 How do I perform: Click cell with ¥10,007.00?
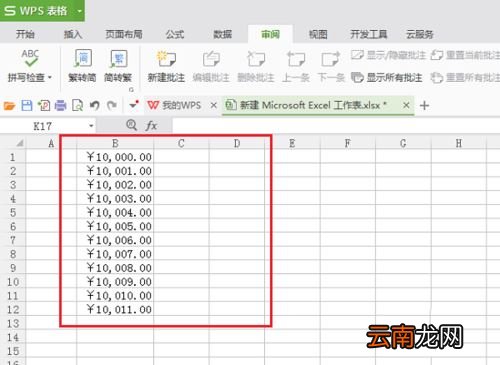pyautogui.click(x=115, y=254)
